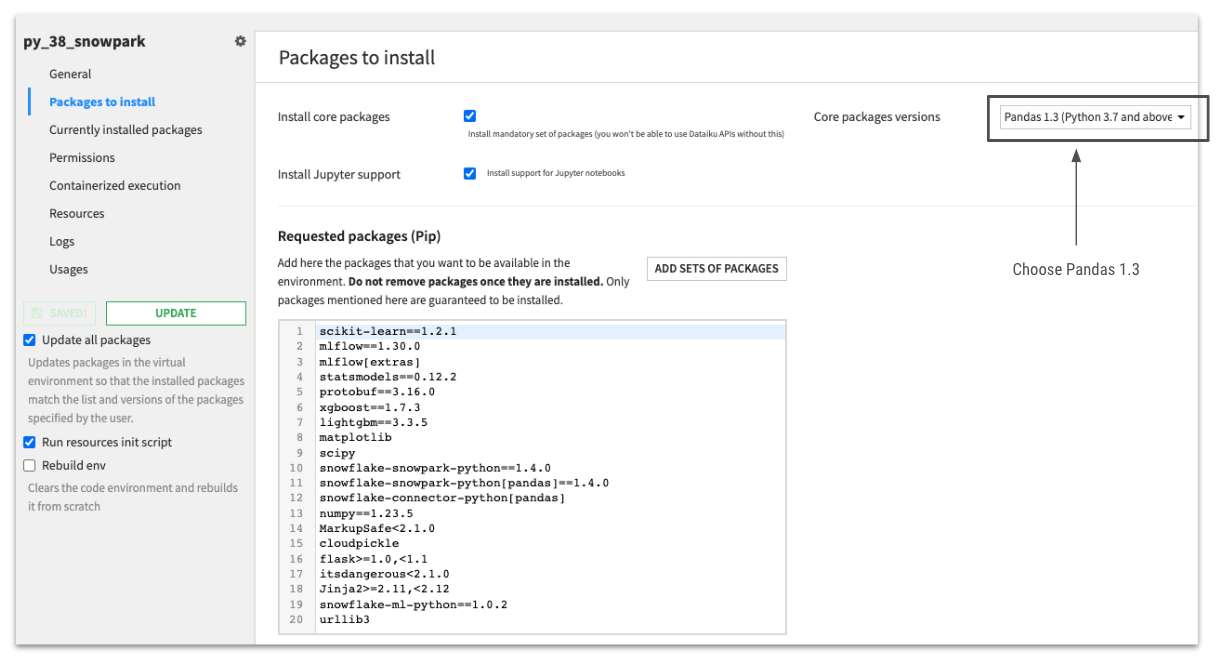1227x660 pixels.
Task: Uncheck Run resources init script
Action: (31, 442)
